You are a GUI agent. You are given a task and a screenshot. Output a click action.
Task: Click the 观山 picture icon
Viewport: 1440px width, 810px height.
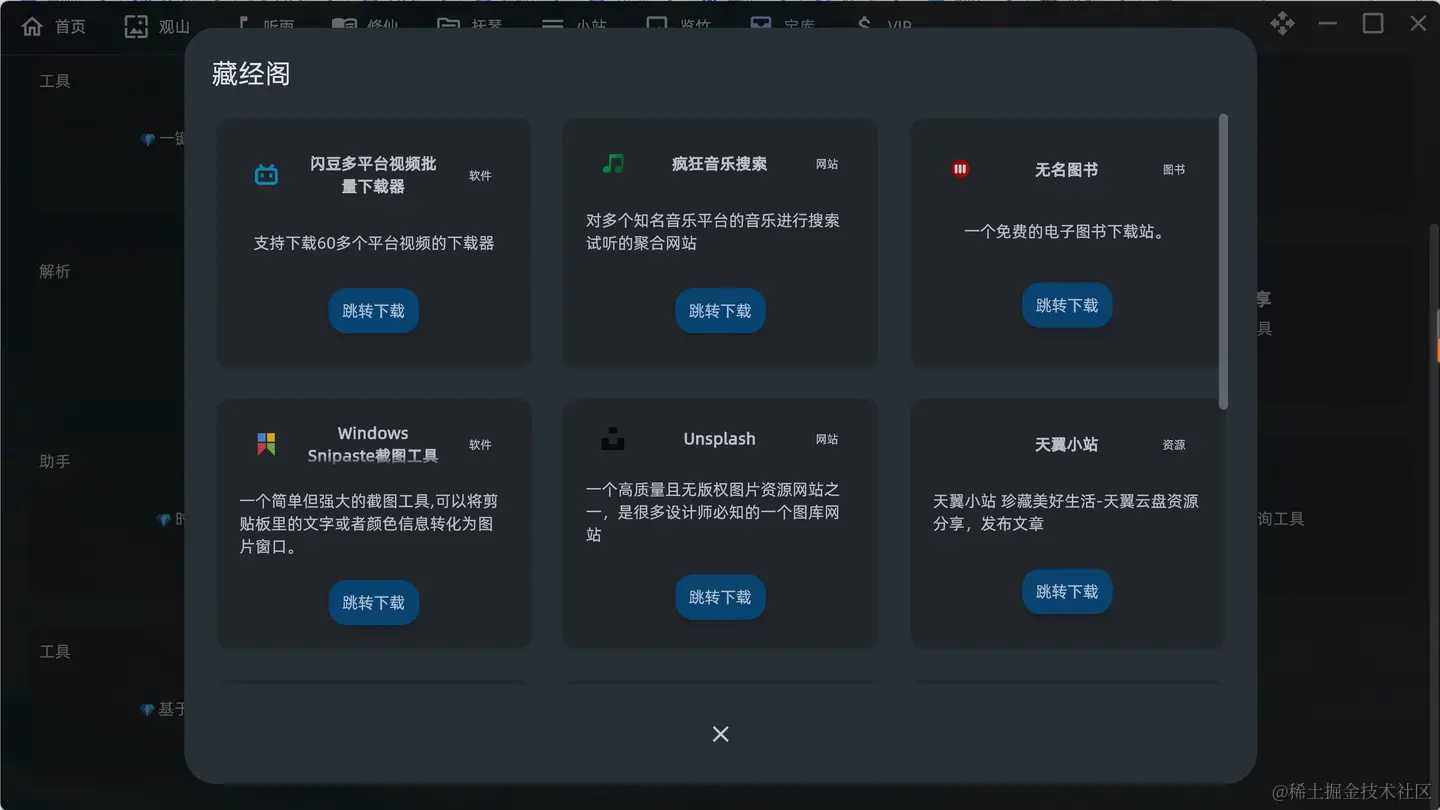click(136, 26)
